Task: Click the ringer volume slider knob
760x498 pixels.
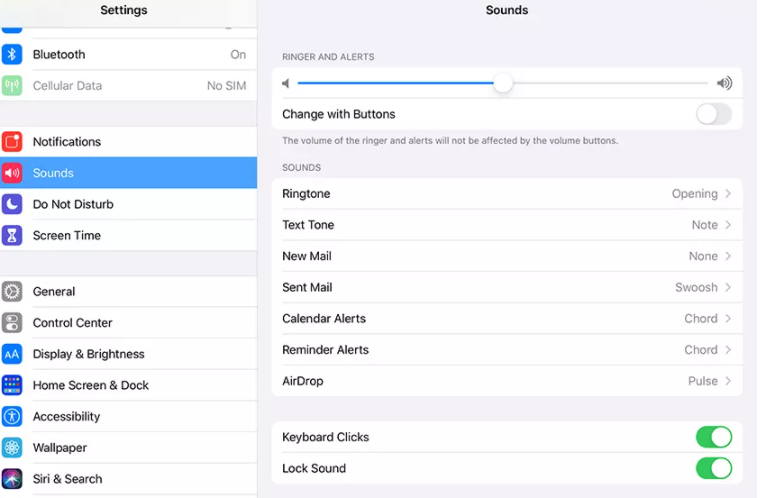Action: (x=503, y=83)
